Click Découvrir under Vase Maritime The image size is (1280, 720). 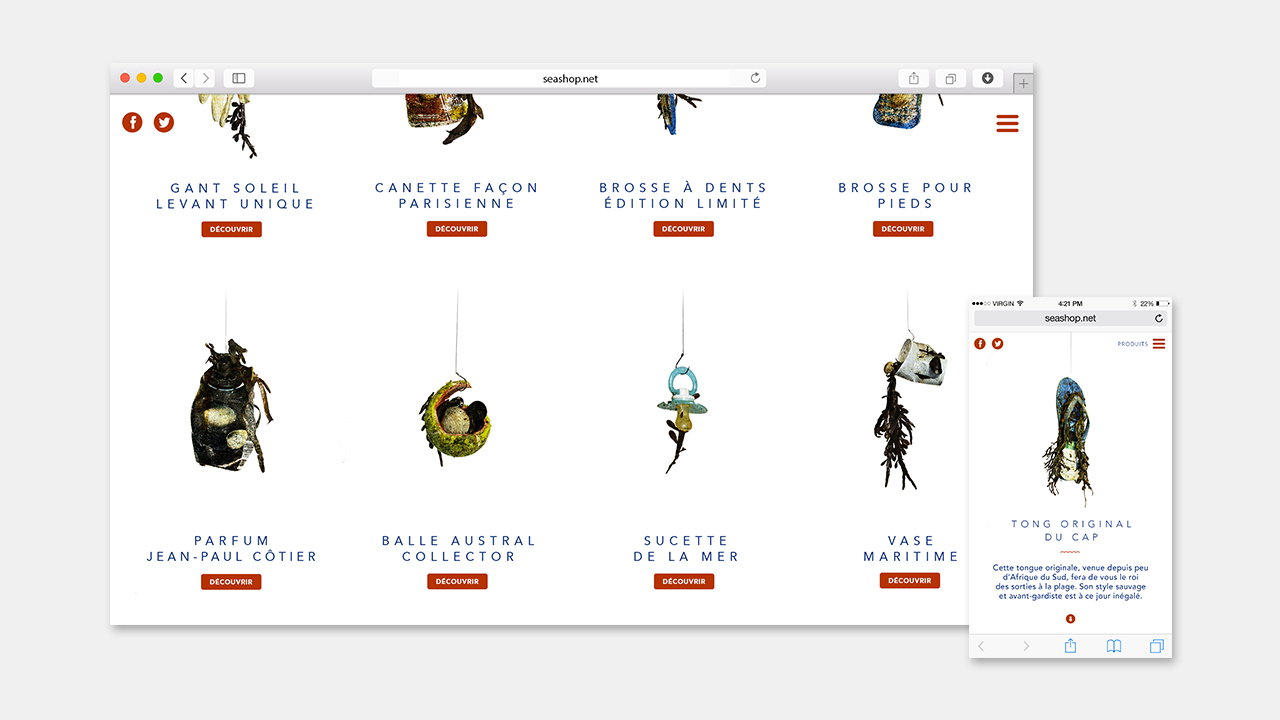[x=910, y=580]
